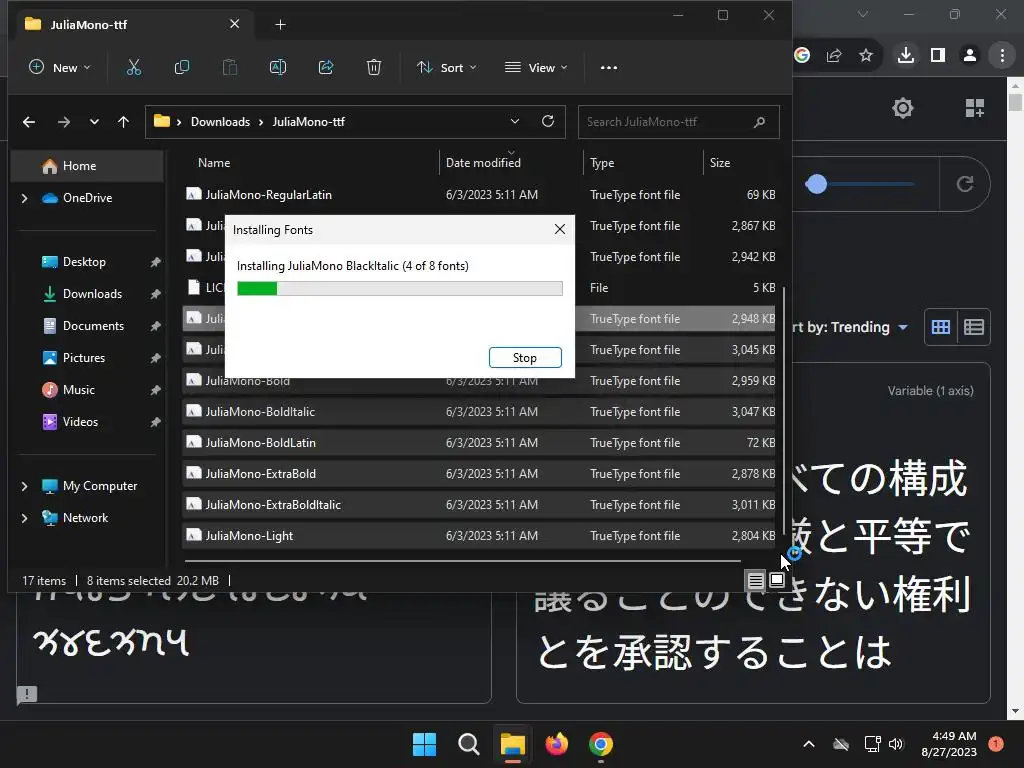Open Chrome downloads icon
The image size is (1024, 768).
click(x=906, y=56)
